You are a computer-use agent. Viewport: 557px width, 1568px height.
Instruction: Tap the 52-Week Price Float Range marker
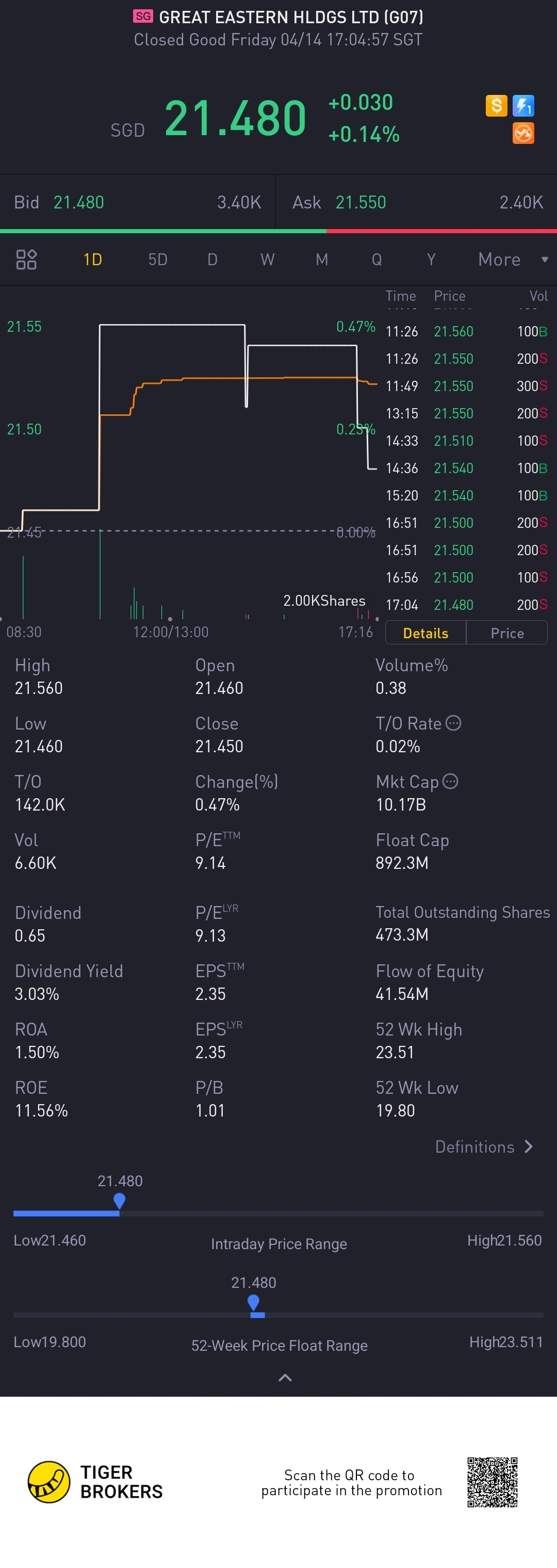254,1303
